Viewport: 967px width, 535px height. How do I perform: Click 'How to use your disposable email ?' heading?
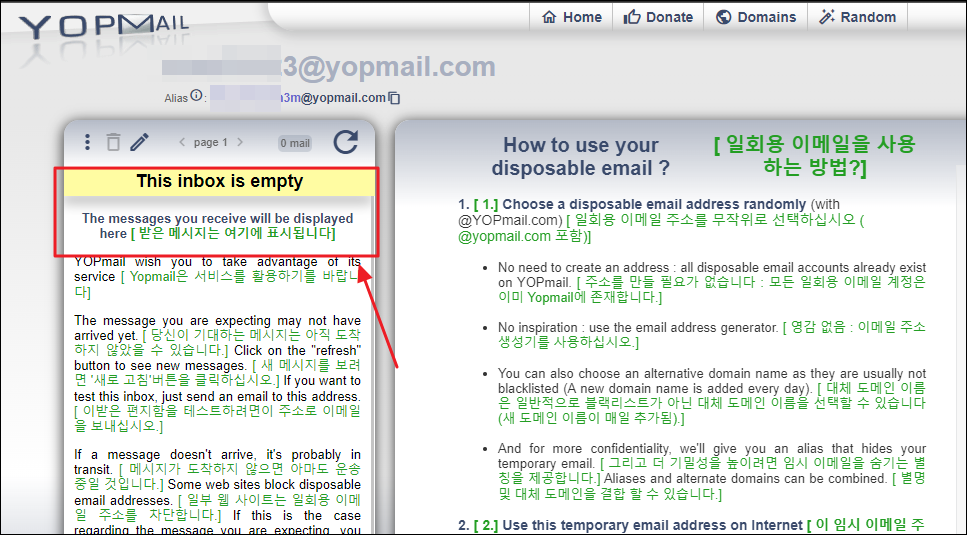coord(581,157)
